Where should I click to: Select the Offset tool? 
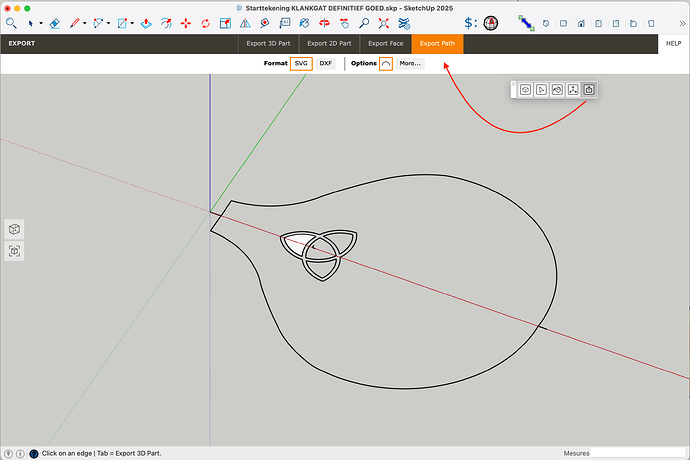point(166,23)
